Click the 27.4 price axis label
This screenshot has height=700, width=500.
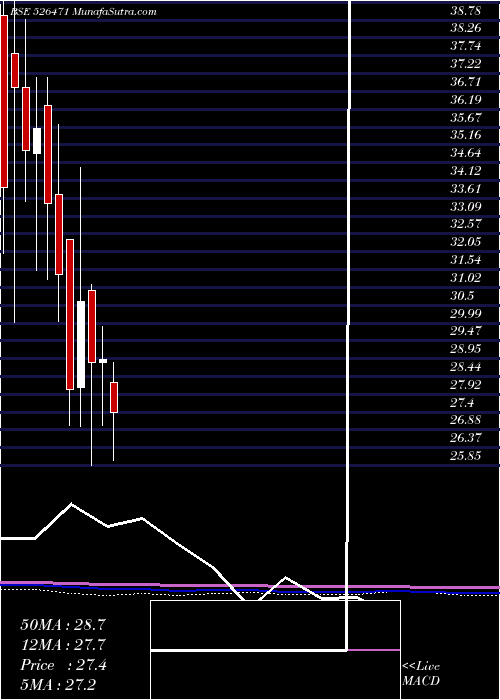[x=462, y=403]
